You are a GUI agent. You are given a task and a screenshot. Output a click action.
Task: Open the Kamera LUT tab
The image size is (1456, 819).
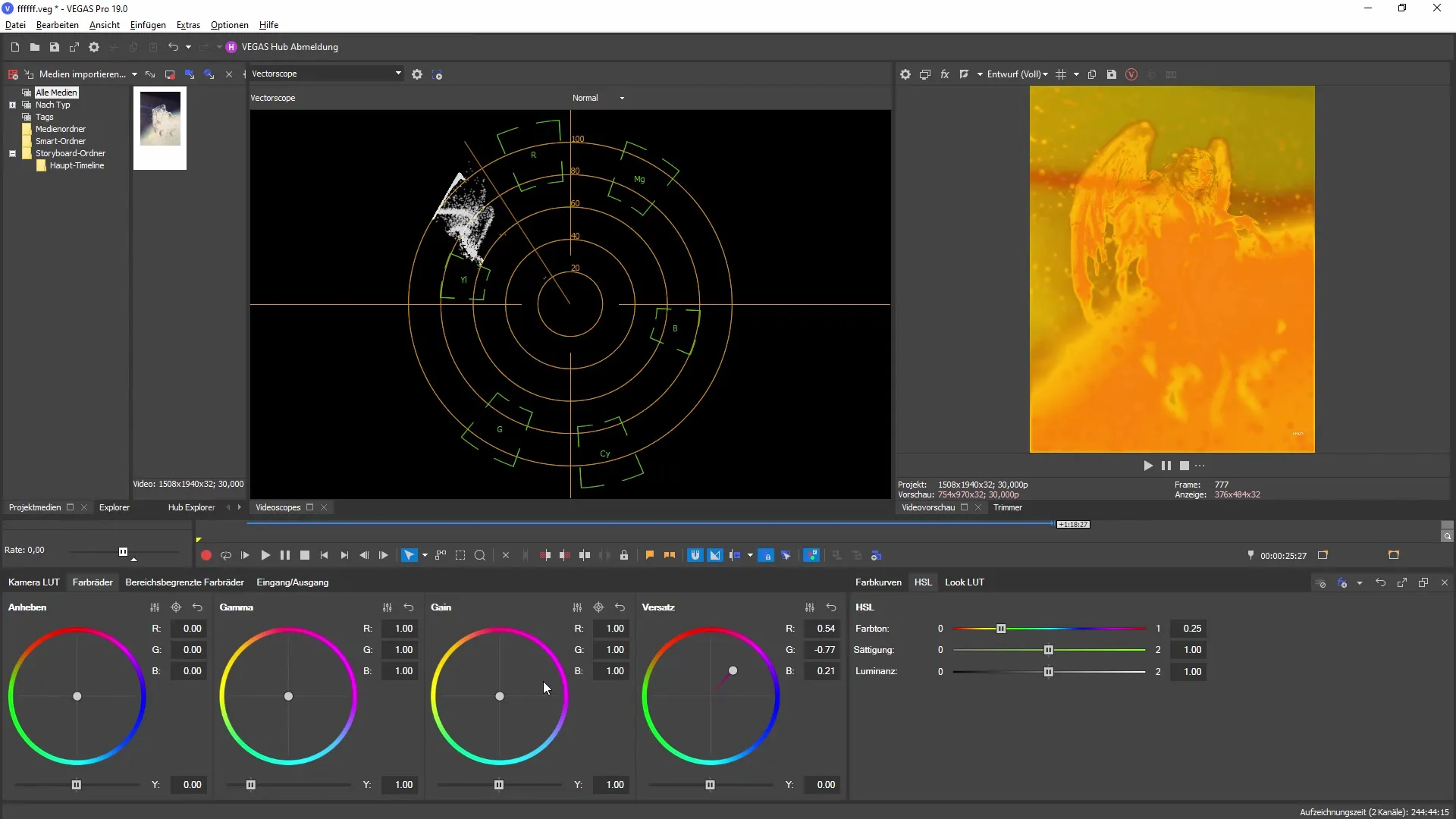(x=34, y=582)
